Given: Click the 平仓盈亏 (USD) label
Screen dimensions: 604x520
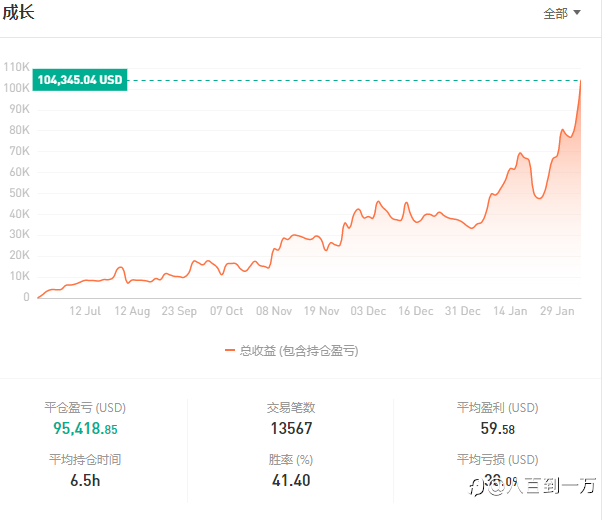Looking at the screenshot, I should (85, 408).
